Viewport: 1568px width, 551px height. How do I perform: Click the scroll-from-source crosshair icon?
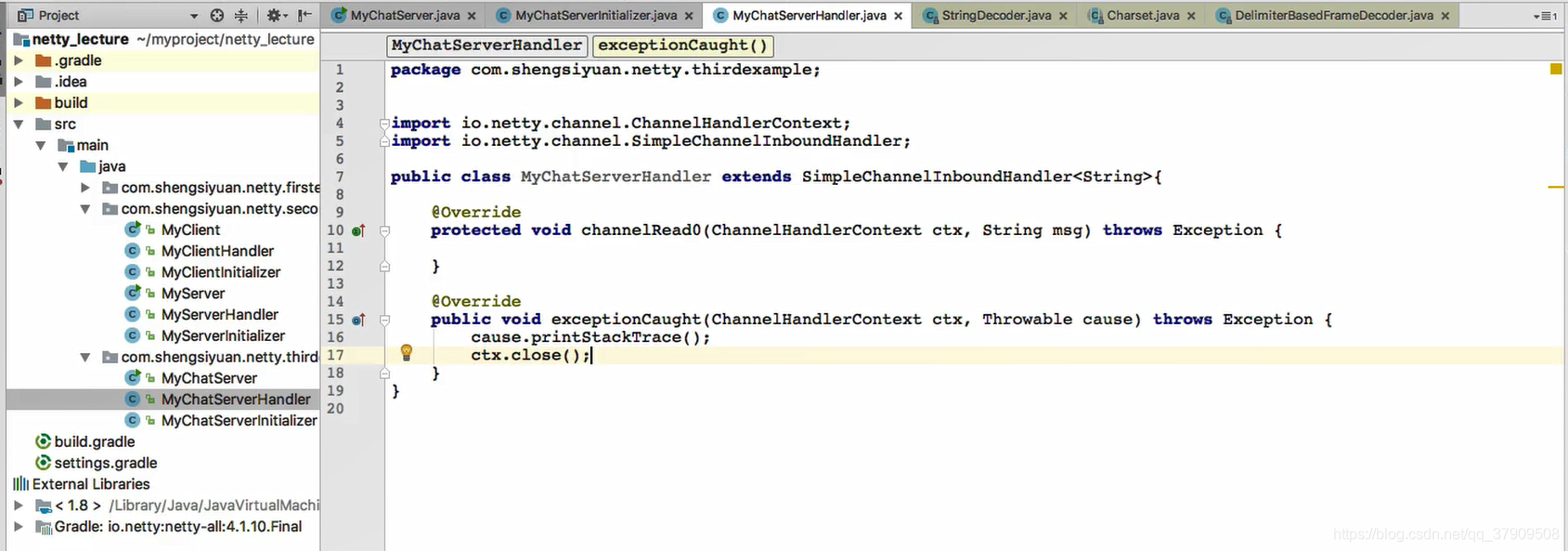217,15
